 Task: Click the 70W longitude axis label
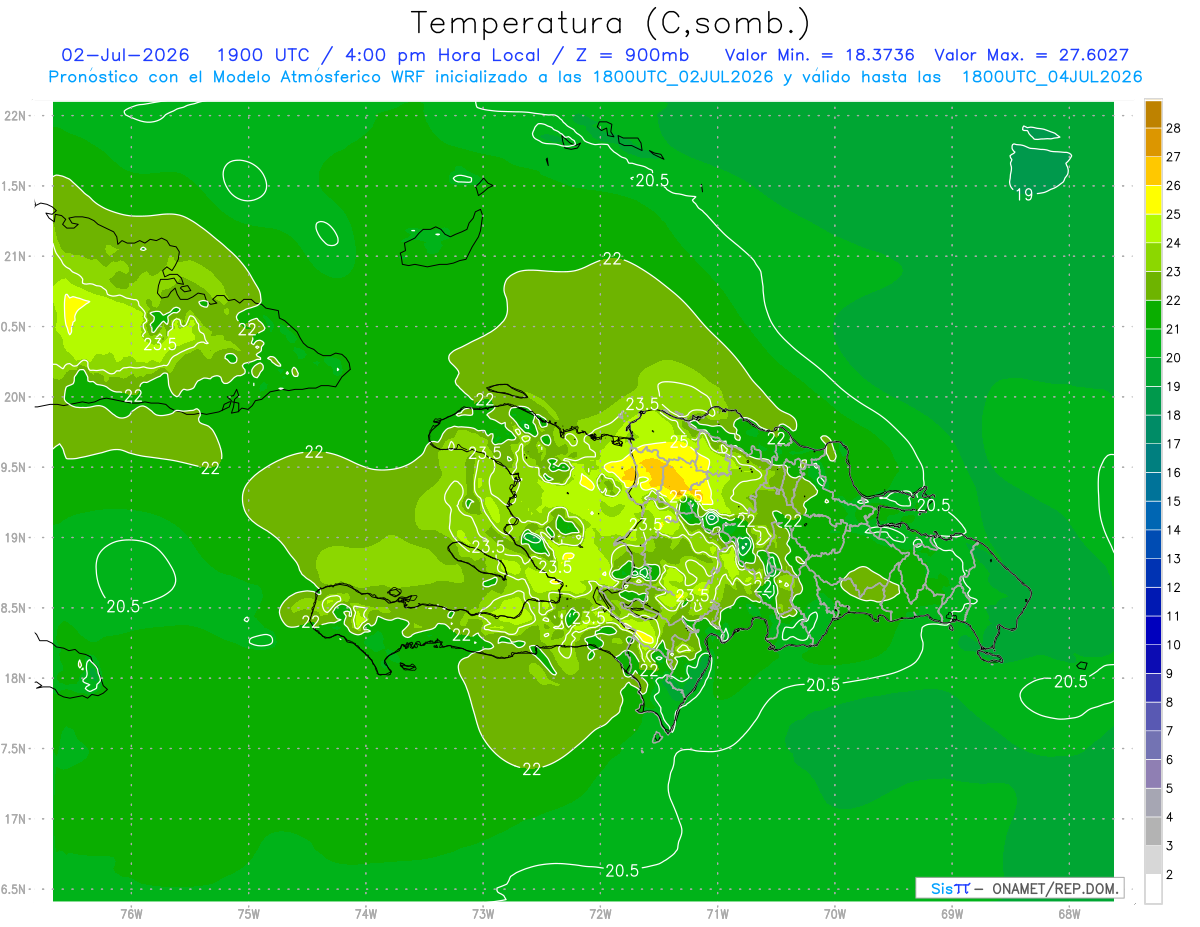click(x=835, y=914)
